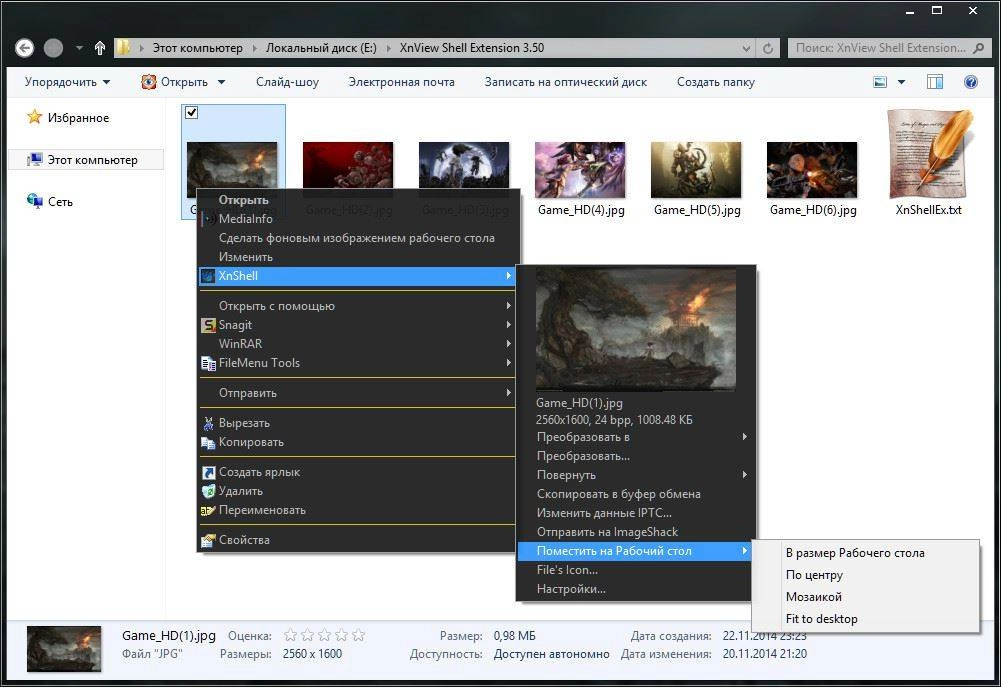
Task: Expand Преобразовать в submenu
Action: click(x=636, y=437)
